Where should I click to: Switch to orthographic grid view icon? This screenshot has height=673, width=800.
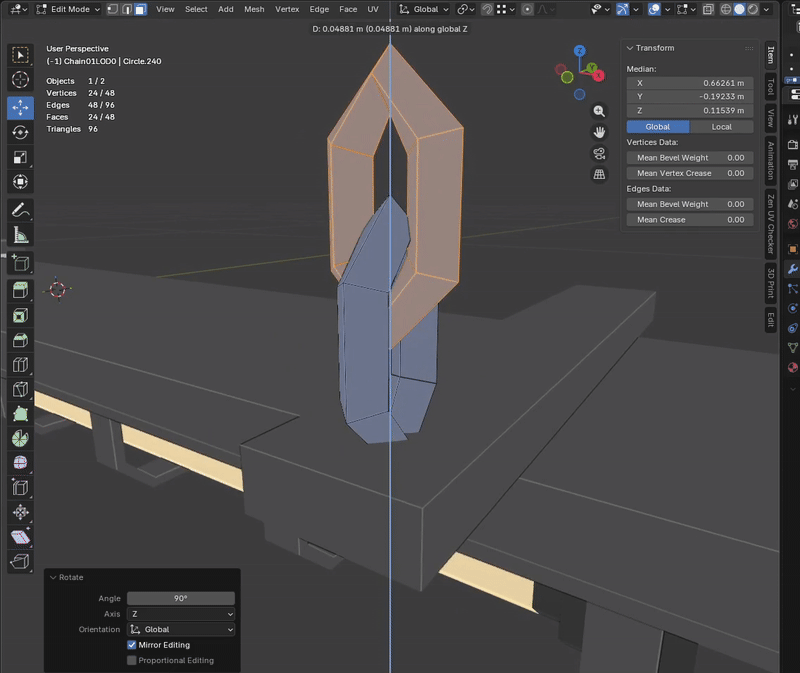tap(599, 174)
